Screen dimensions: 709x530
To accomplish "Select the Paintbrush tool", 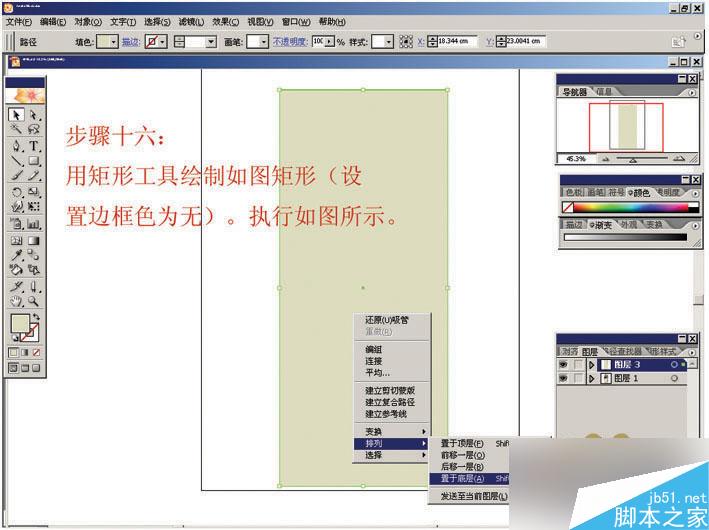I will pos(17,175).
